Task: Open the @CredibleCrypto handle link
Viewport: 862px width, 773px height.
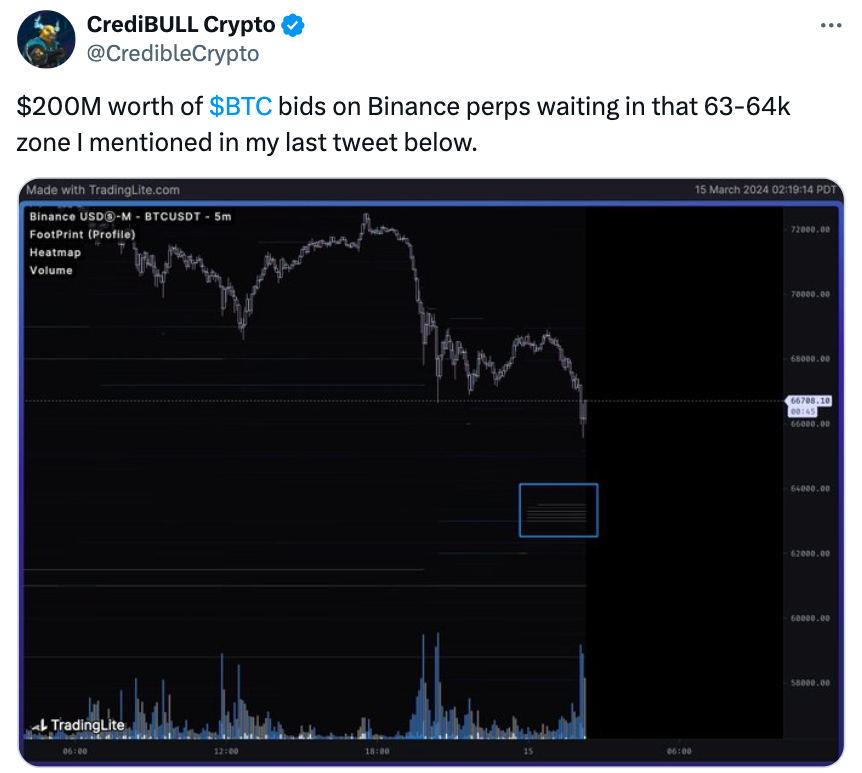Action: coord(173,53)
